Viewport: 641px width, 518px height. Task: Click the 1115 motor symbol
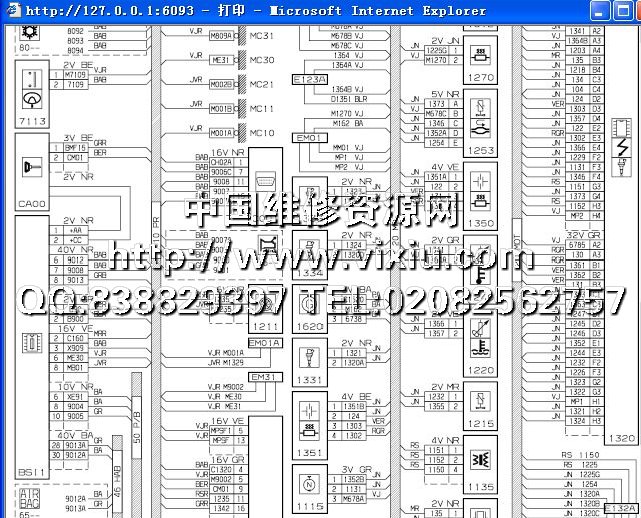coord(308,484)
